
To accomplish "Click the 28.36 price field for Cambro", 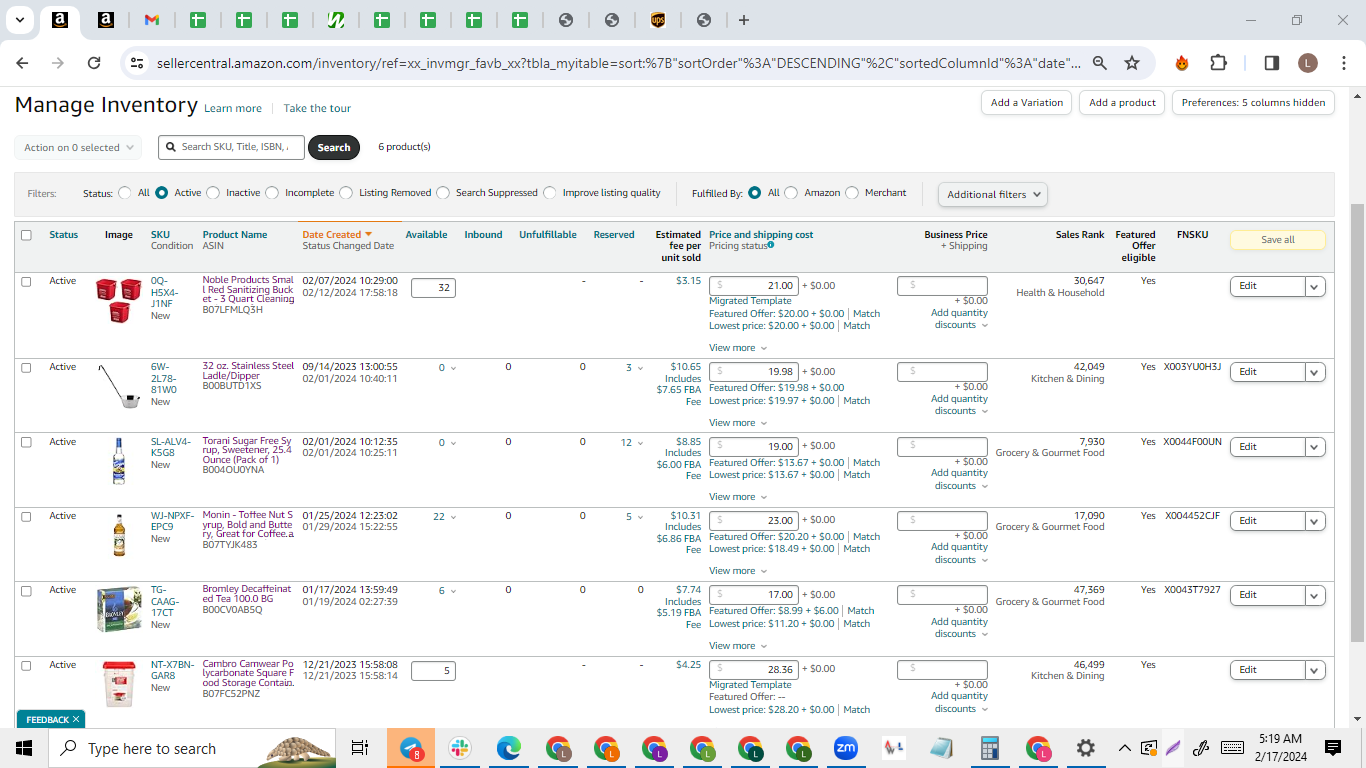I will coord(754,670).
